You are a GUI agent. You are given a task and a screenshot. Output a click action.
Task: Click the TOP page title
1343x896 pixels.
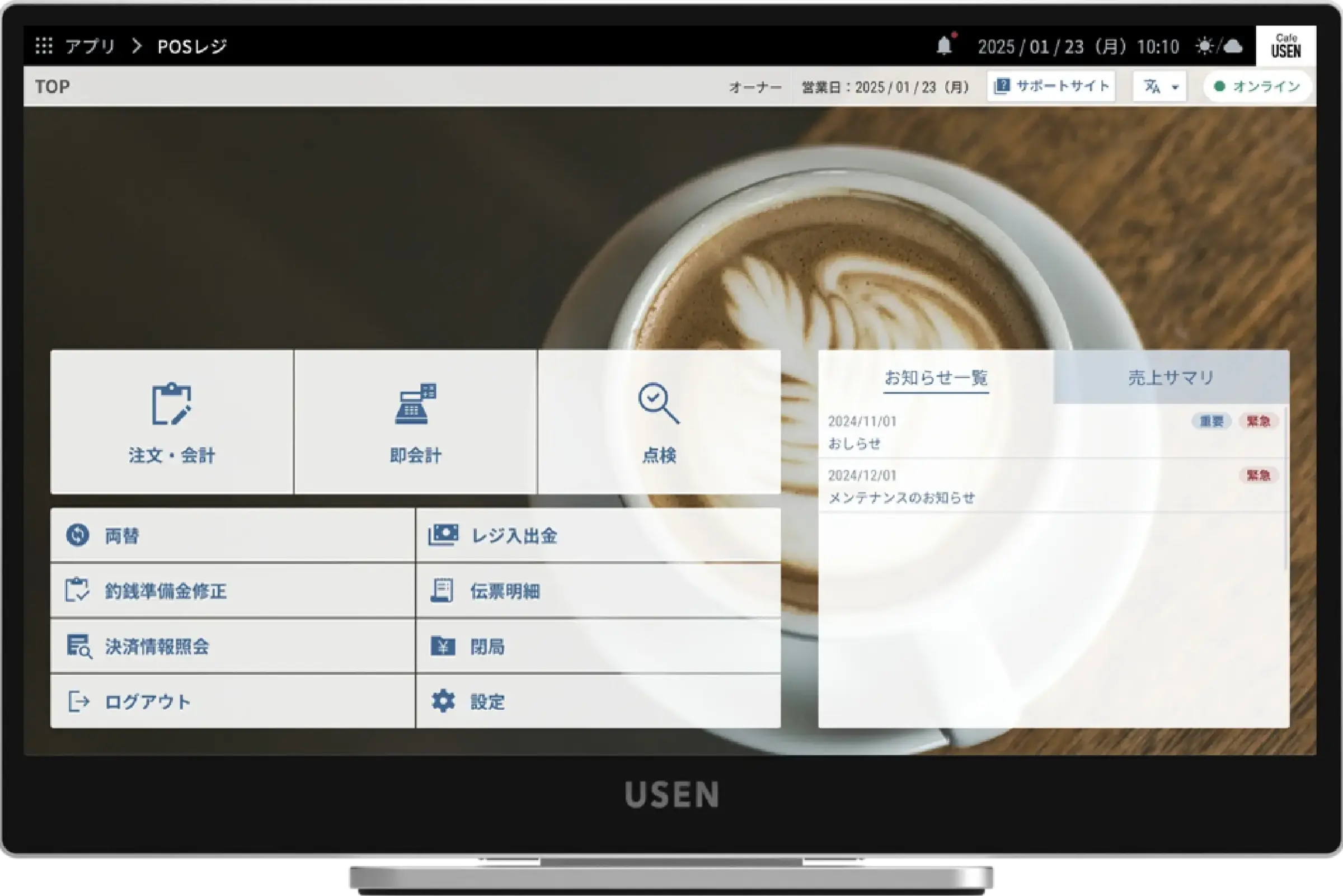click(53, 87)
